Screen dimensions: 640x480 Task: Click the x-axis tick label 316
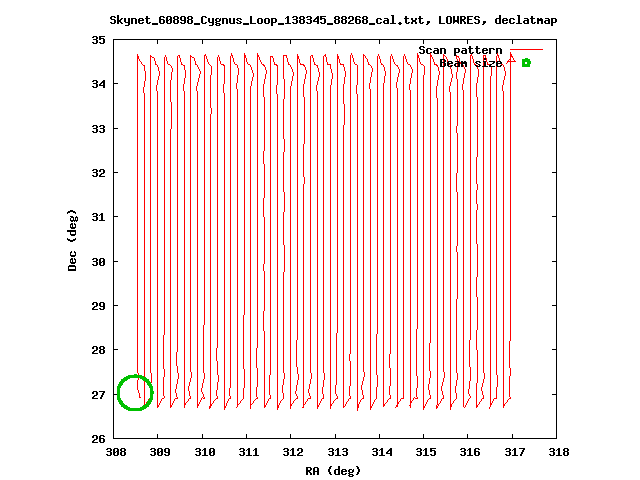click(x=470, y=452)
